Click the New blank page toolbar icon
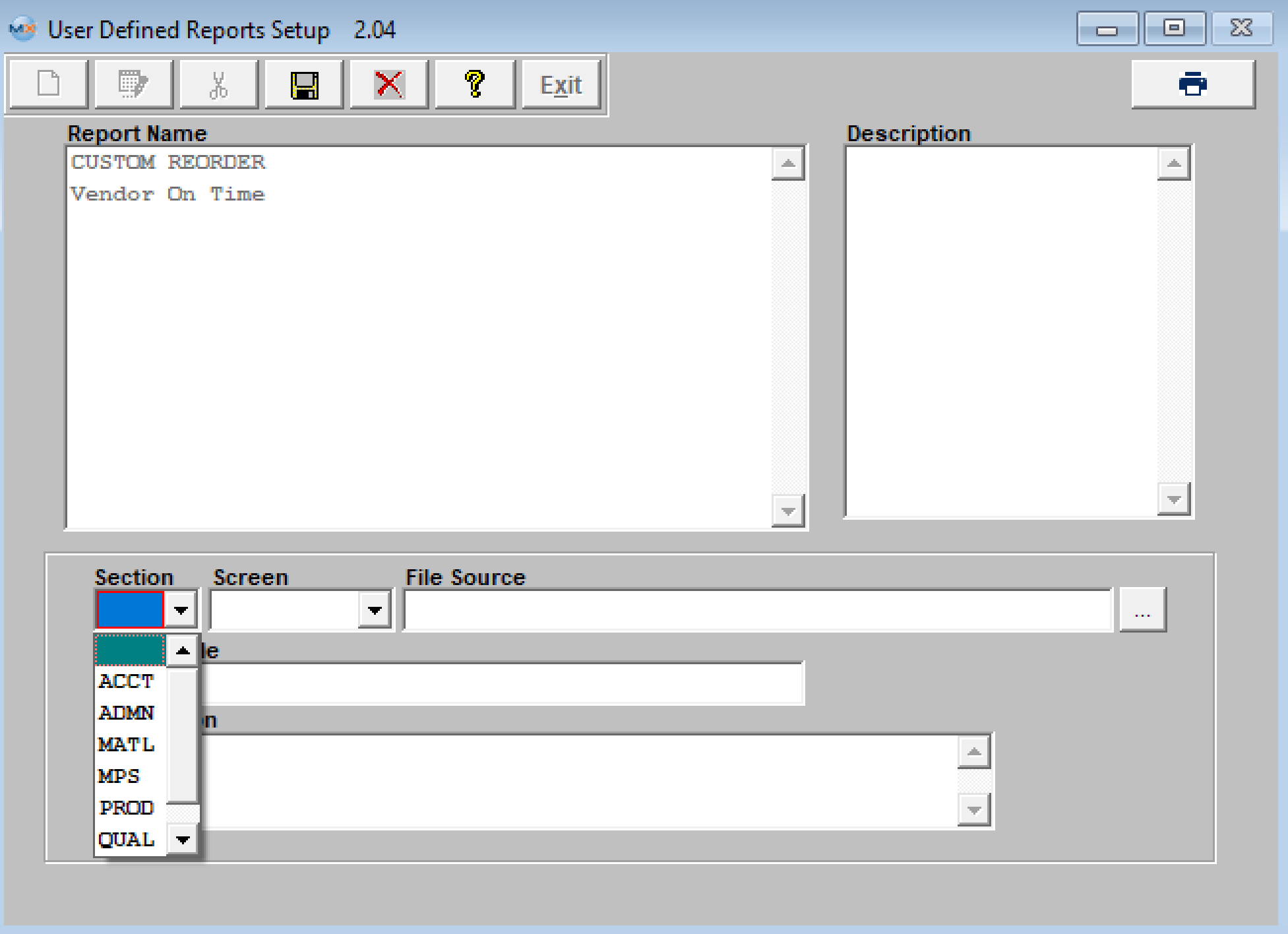 pyautogui.click(x=48, y=84)
